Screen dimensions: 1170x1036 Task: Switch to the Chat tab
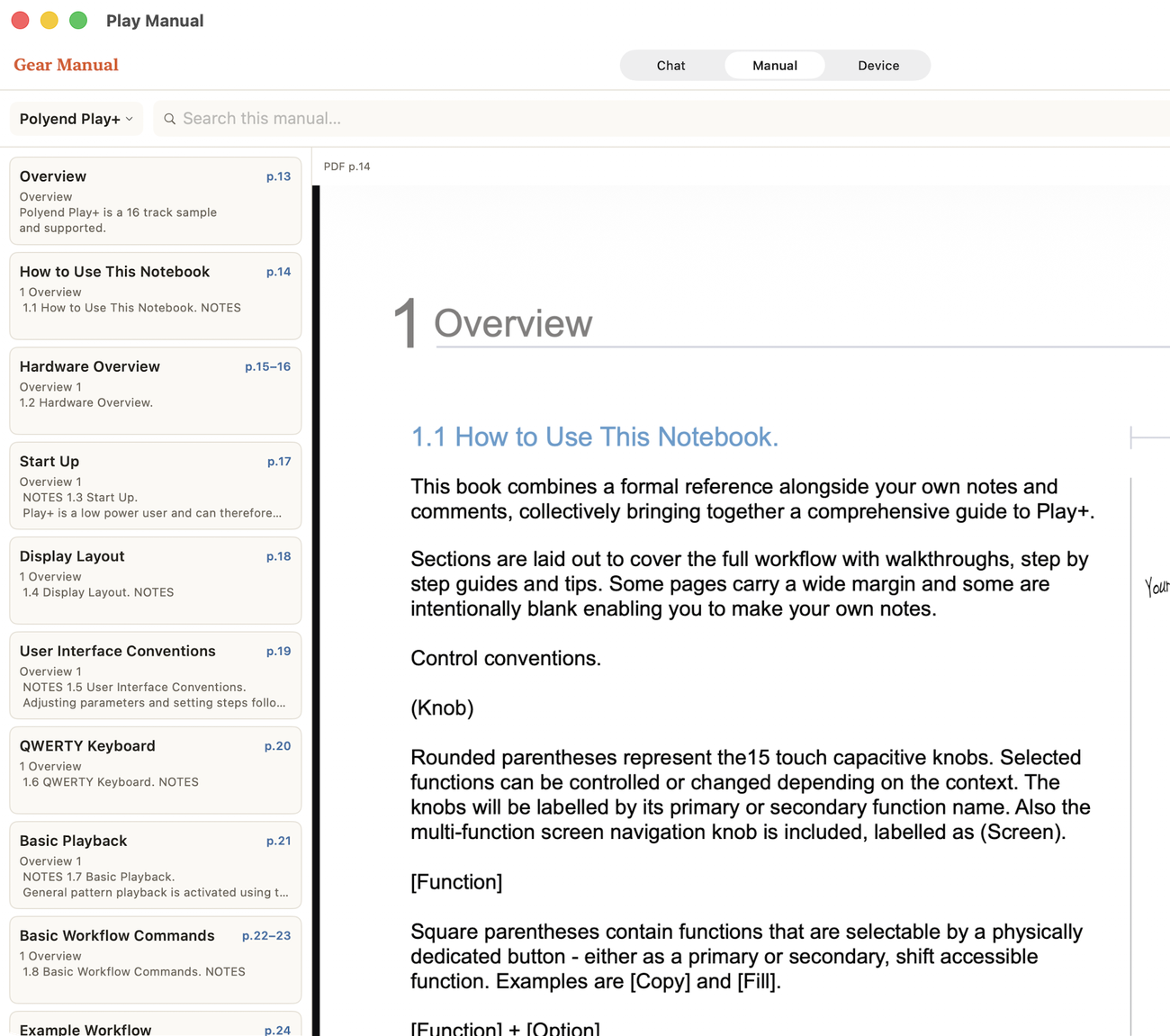[670, 66]
